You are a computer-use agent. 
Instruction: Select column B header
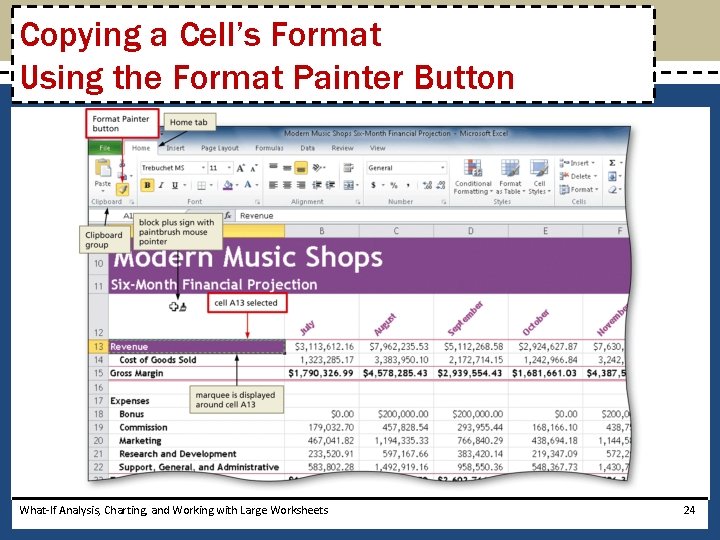322,231
